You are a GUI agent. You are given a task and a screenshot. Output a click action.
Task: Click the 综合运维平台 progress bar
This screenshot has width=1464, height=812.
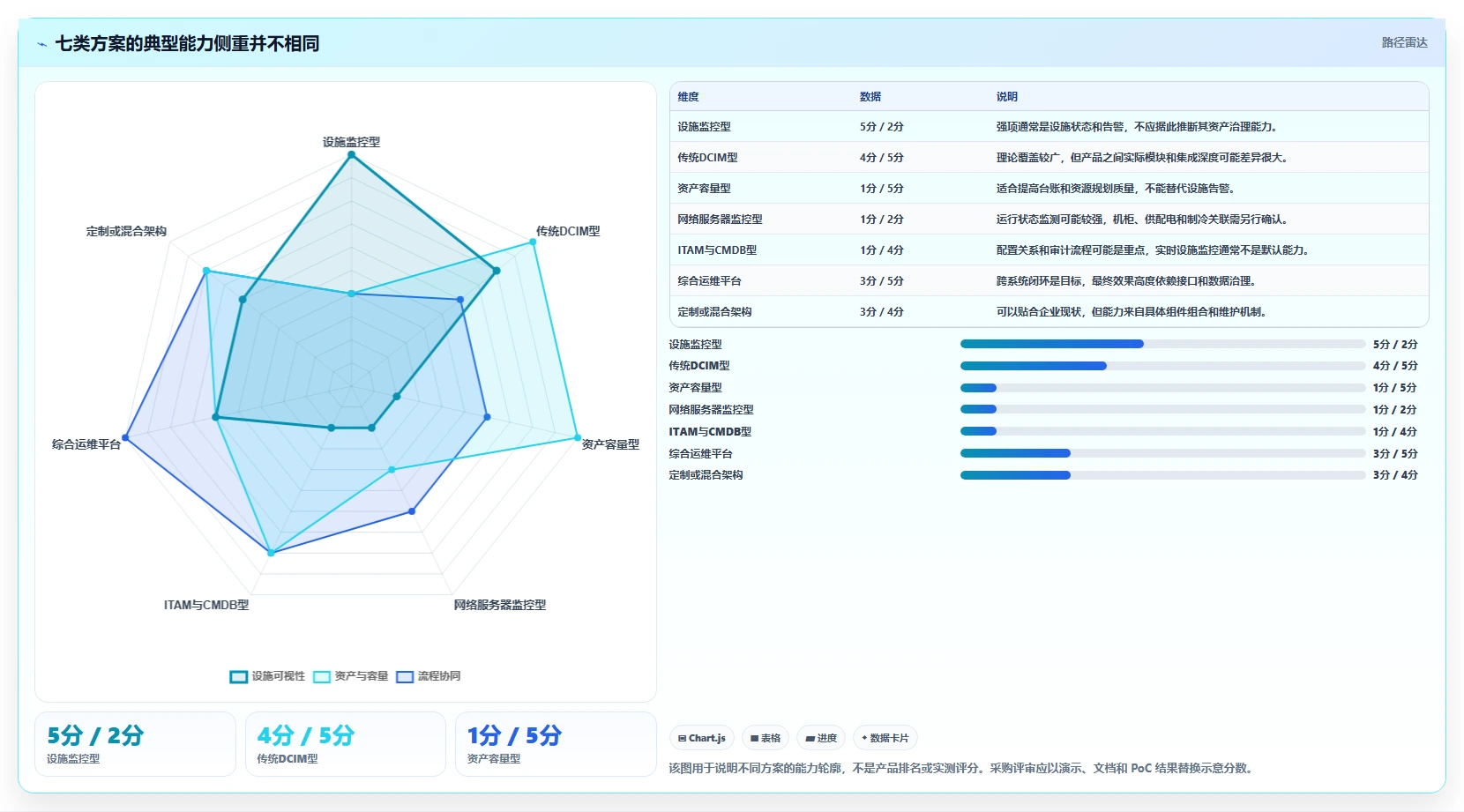tap(1162, 453)
